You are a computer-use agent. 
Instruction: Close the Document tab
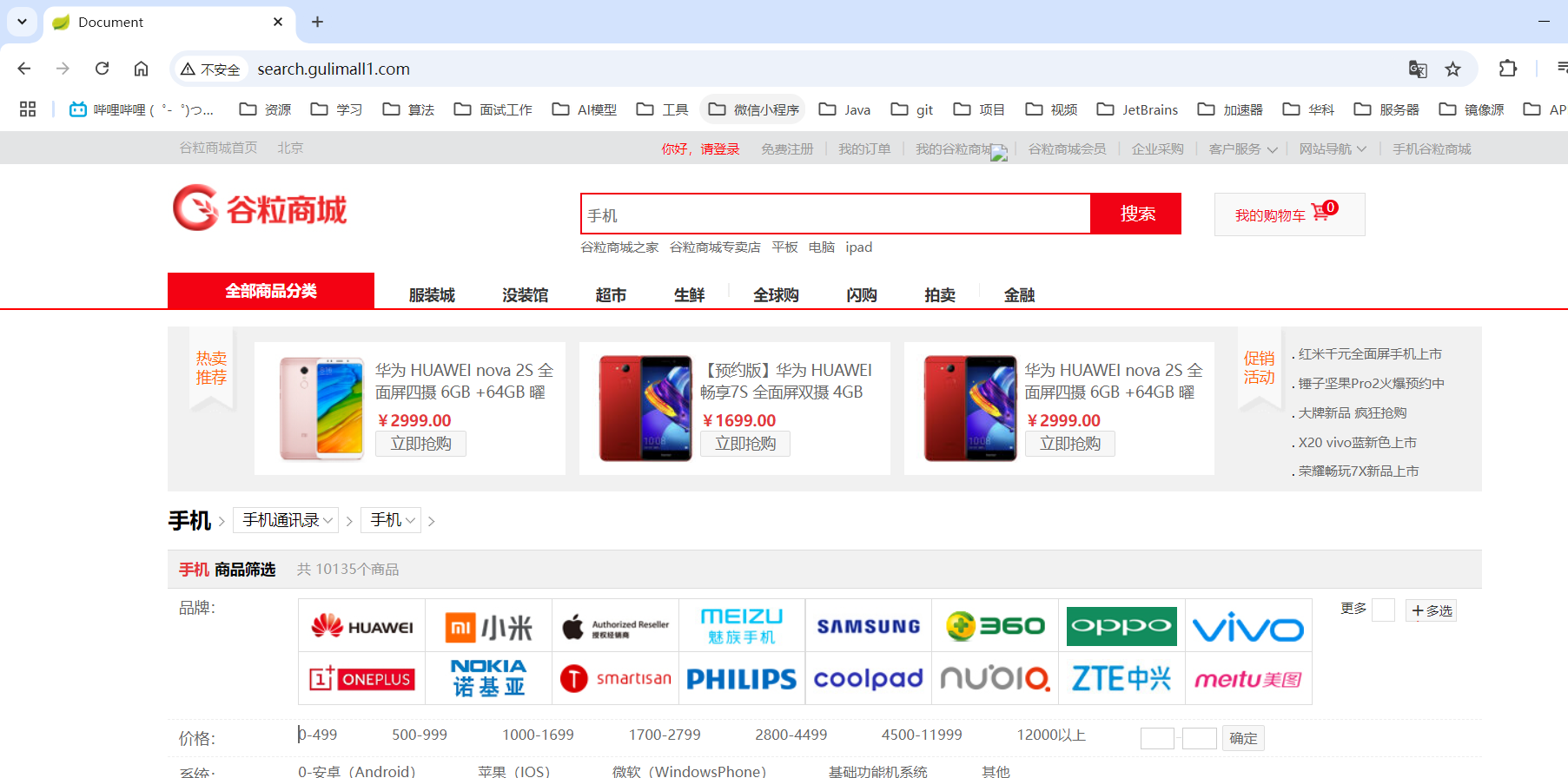pos(278,22)
